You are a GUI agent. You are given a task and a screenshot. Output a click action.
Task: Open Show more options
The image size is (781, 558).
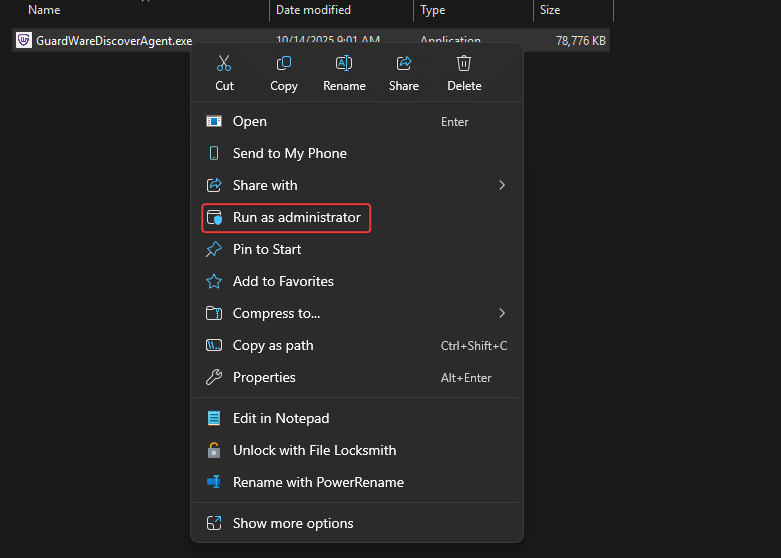click(292, 523)
